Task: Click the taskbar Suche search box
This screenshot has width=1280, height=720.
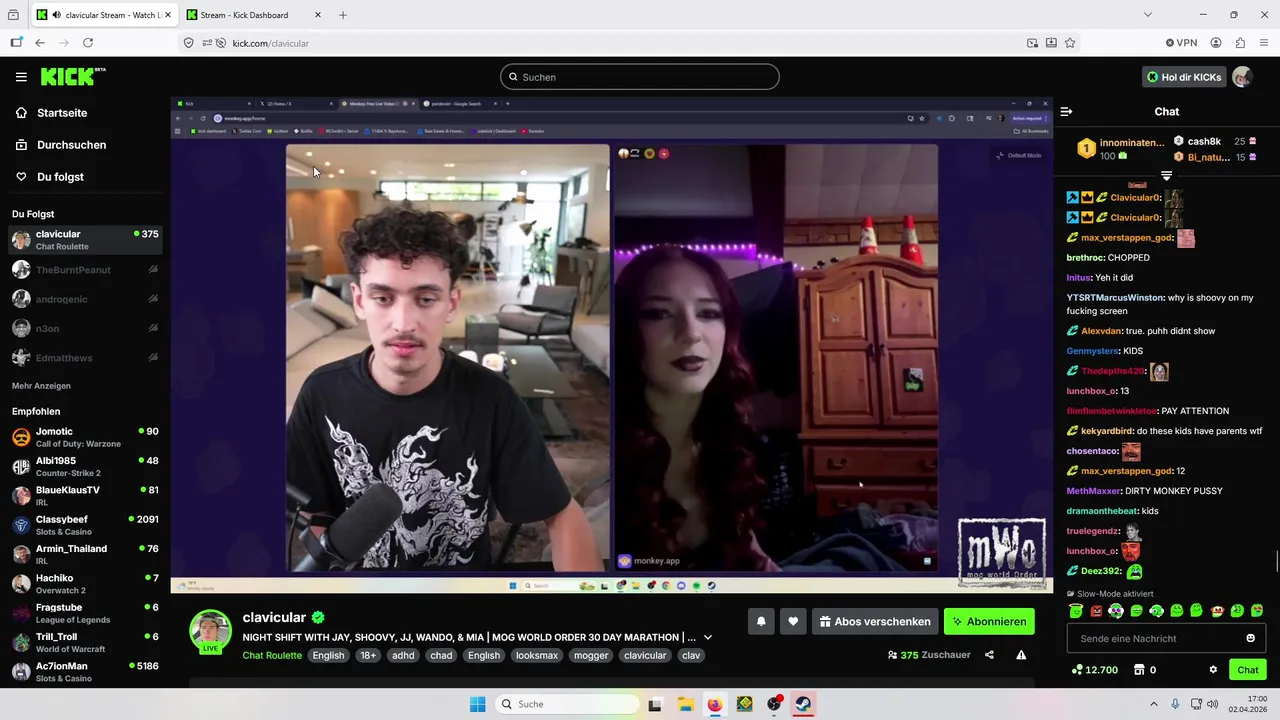Action: 568,704
